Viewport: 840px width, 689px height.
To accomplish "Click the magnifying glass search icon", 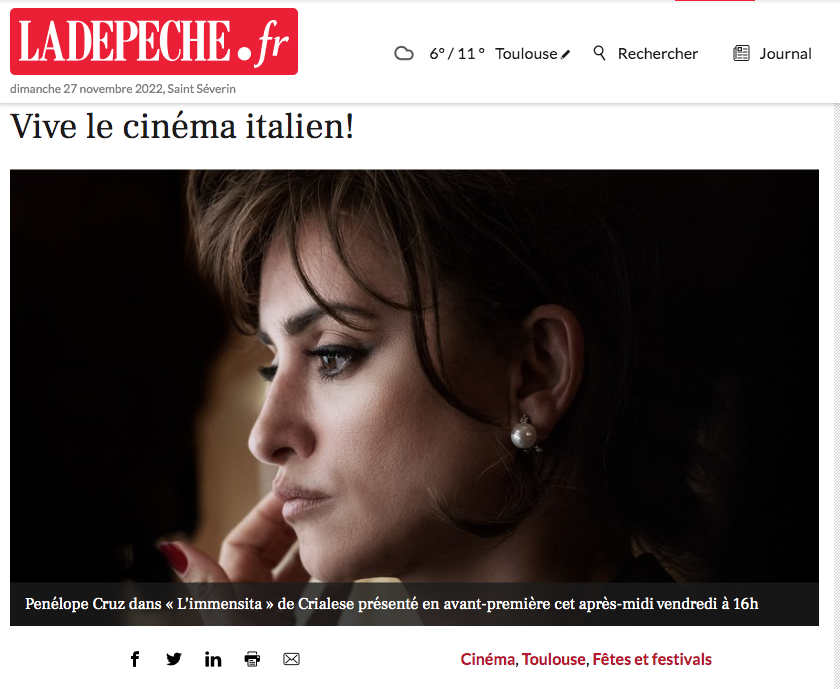I will pos(599,53).
